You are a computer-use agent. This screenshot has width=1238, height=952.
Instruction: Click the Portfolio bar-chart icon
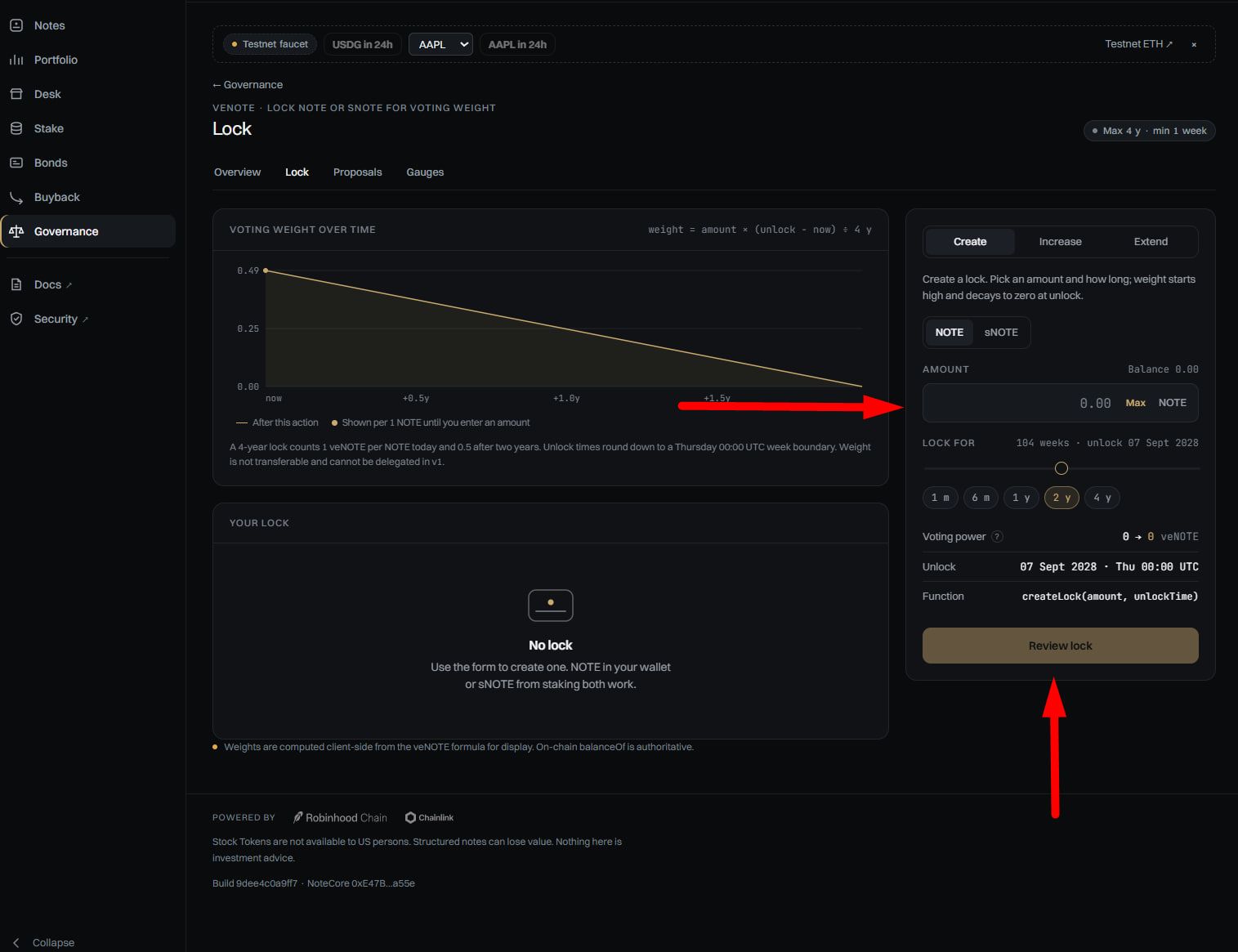coord(16,60)
